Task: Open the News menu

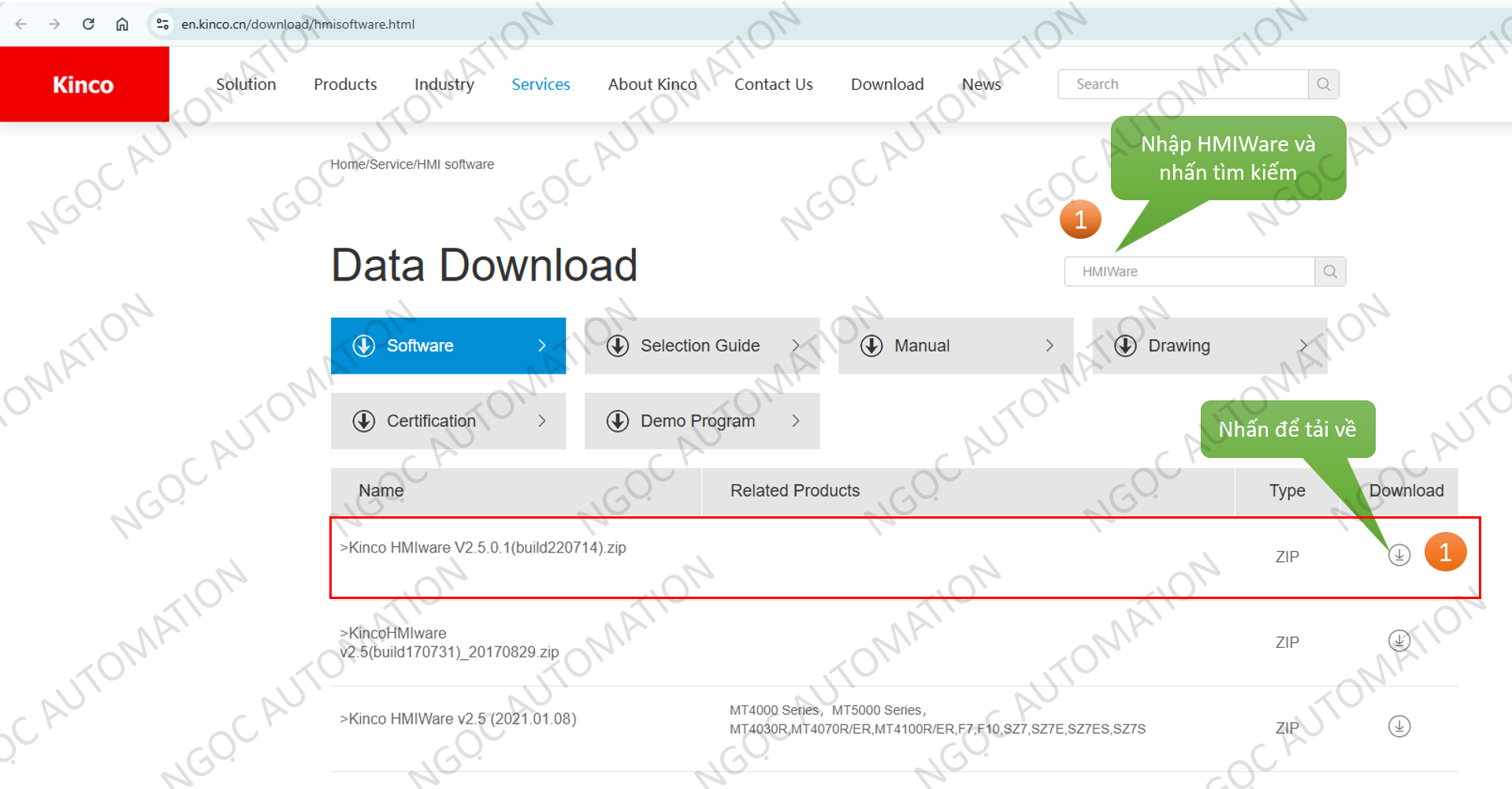Action: point(981,84)
